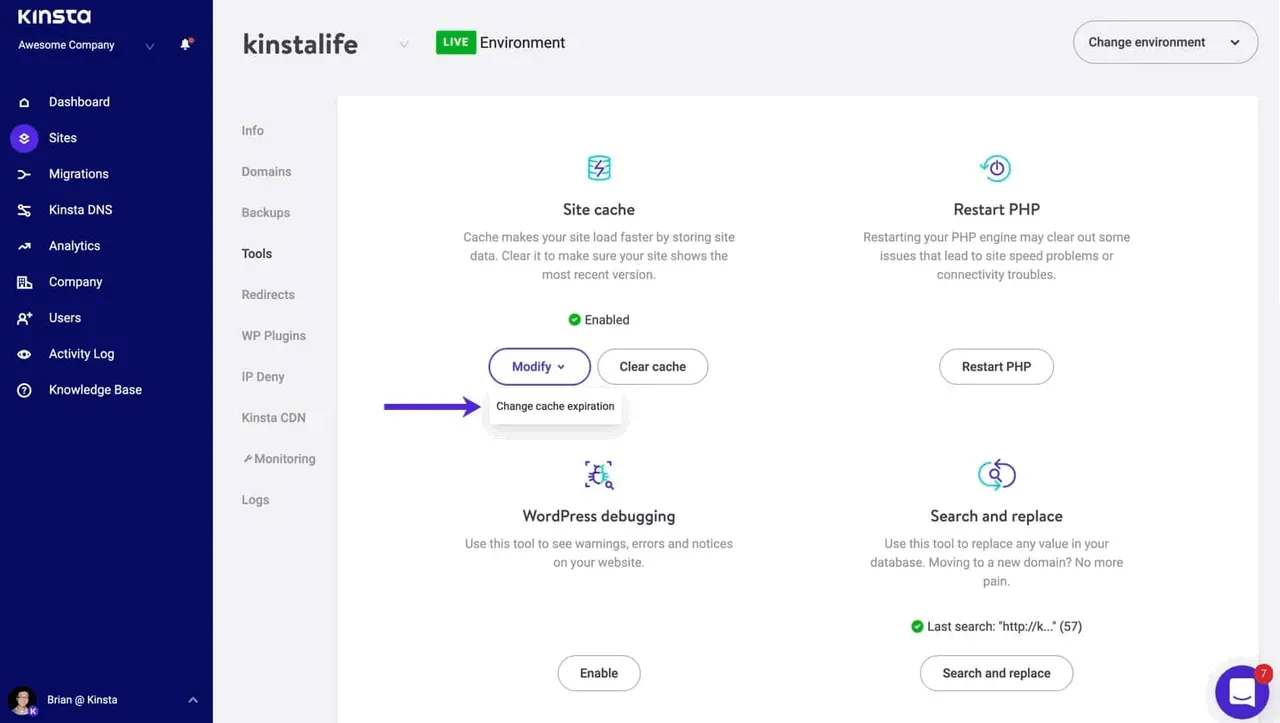1280x723 pixels.
Task: Click the Restart PHP power icon
Action: pos(996,167)
